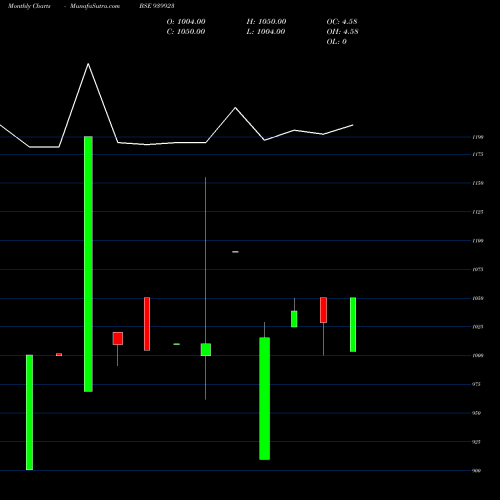Select the 'L: 1004.00' low value
The image size is (500, 500).
click(266, 32)
